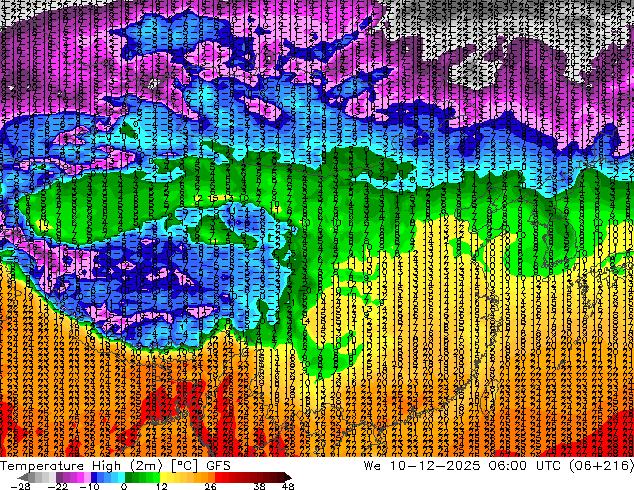Pick the bright red legend swatch at 26
634x490 pixels.
pos(218,477)
